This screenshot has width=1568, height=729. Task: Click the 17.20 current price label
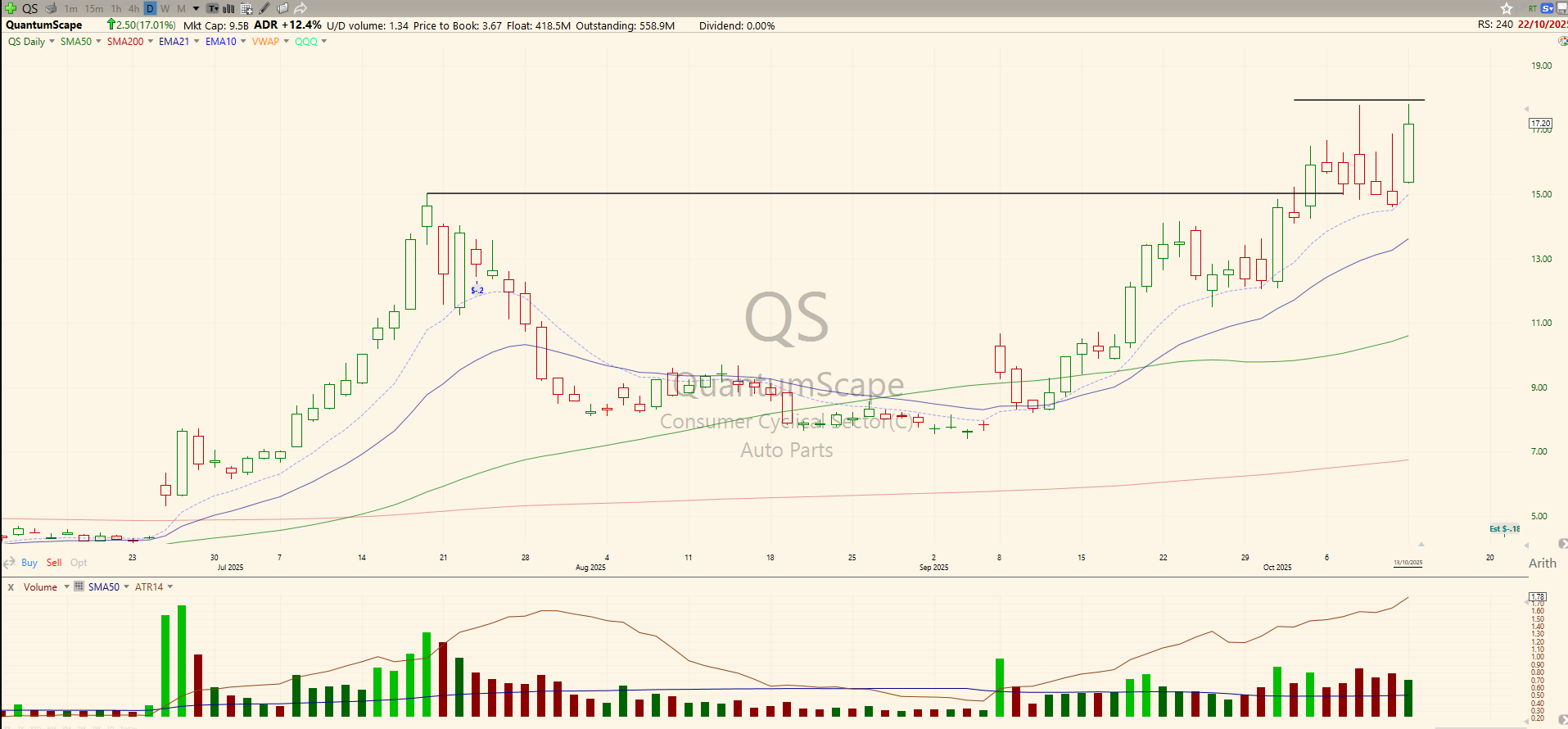point(1541,124)
